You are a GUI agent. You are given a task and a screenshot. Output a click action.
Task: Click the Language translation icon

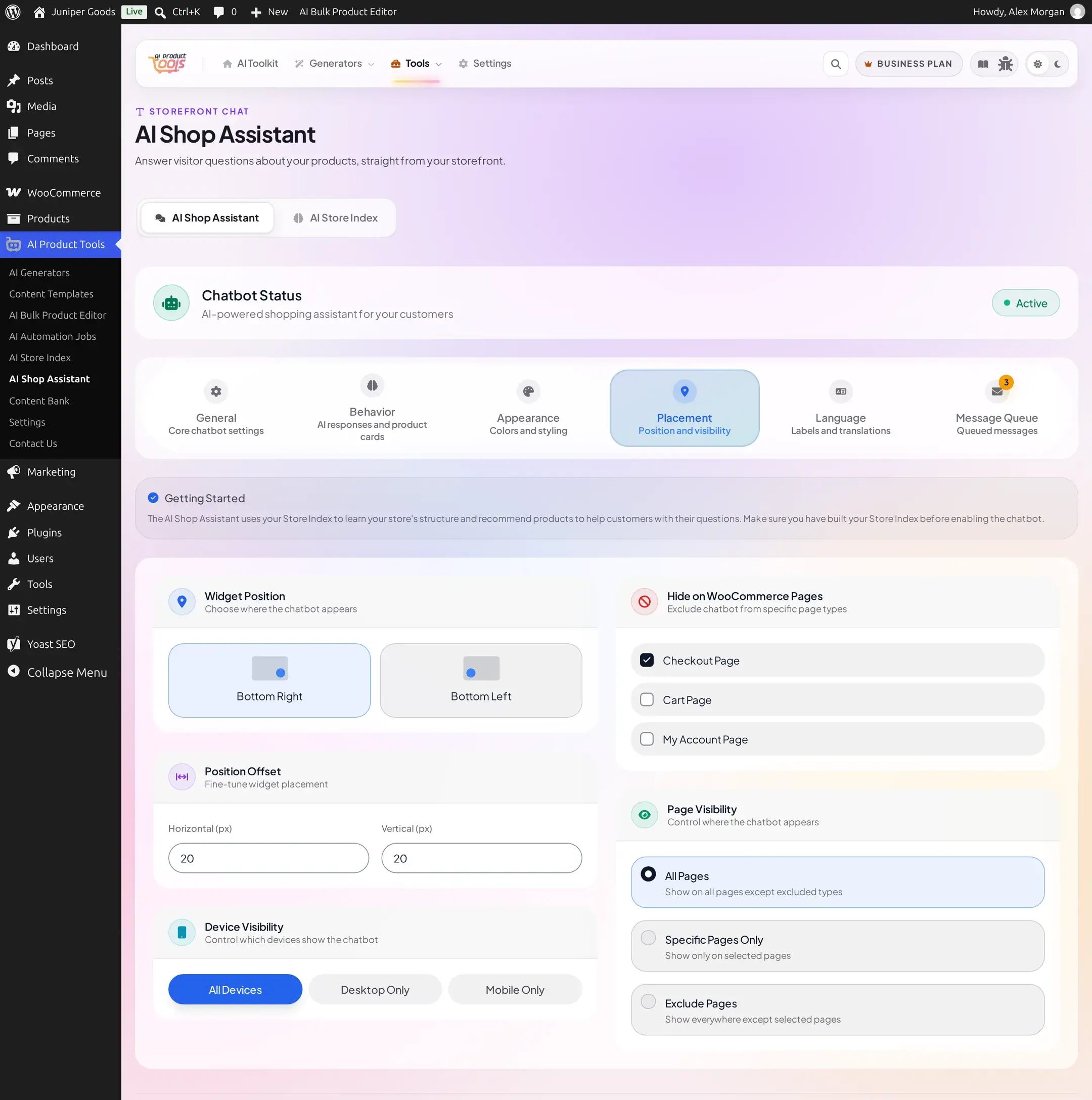[840, 391]
